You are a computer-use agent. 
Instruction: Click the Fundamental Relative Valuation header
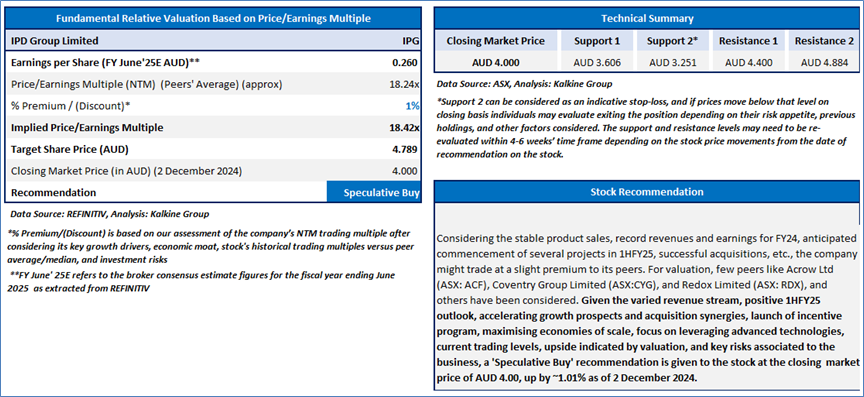tap(213, 18)
